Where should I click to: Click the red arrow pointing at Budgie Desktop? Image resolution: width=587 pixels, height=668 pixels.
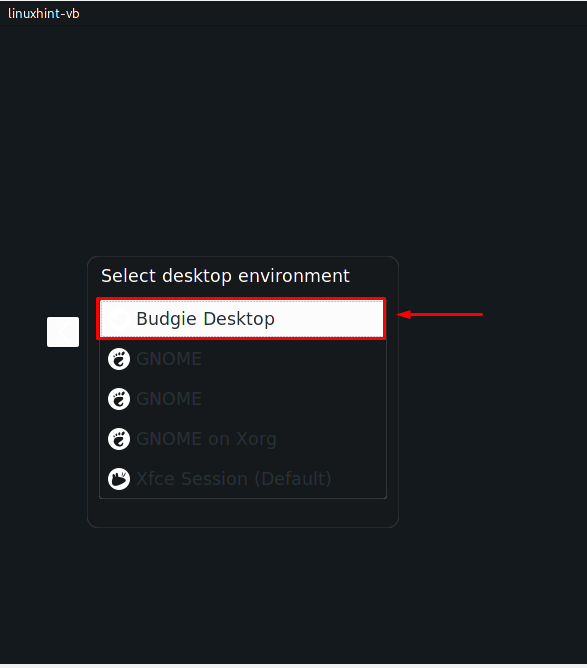pos(439,314)
